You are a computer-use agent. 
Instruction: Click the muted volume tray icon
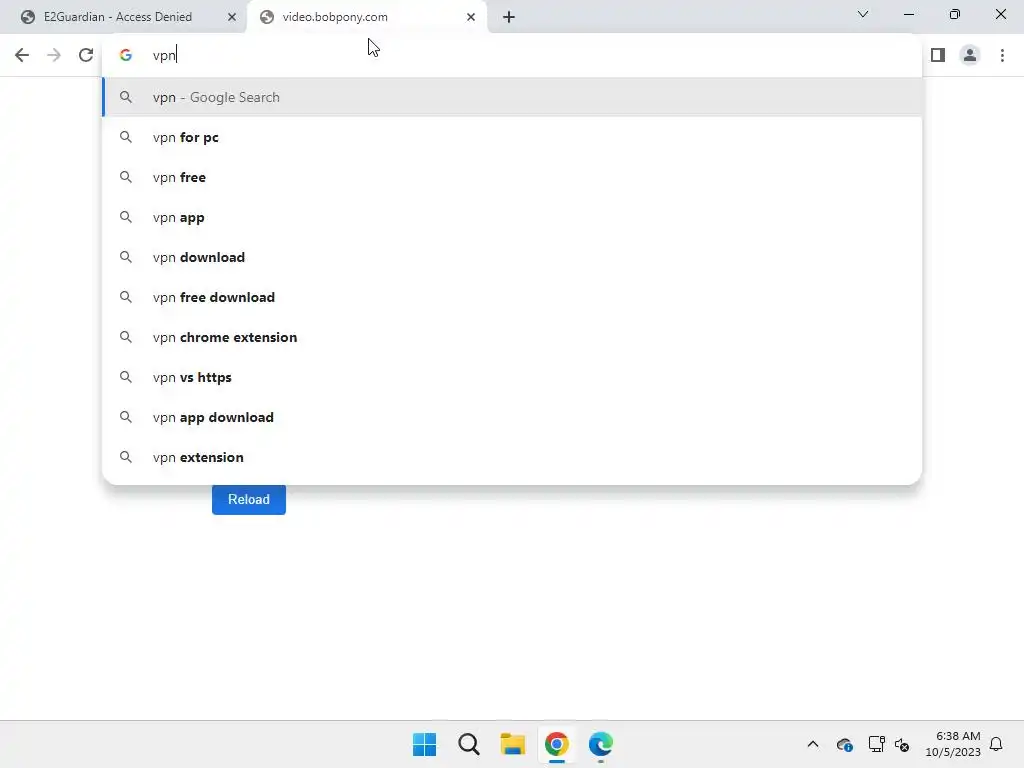(x=902, y=744)
